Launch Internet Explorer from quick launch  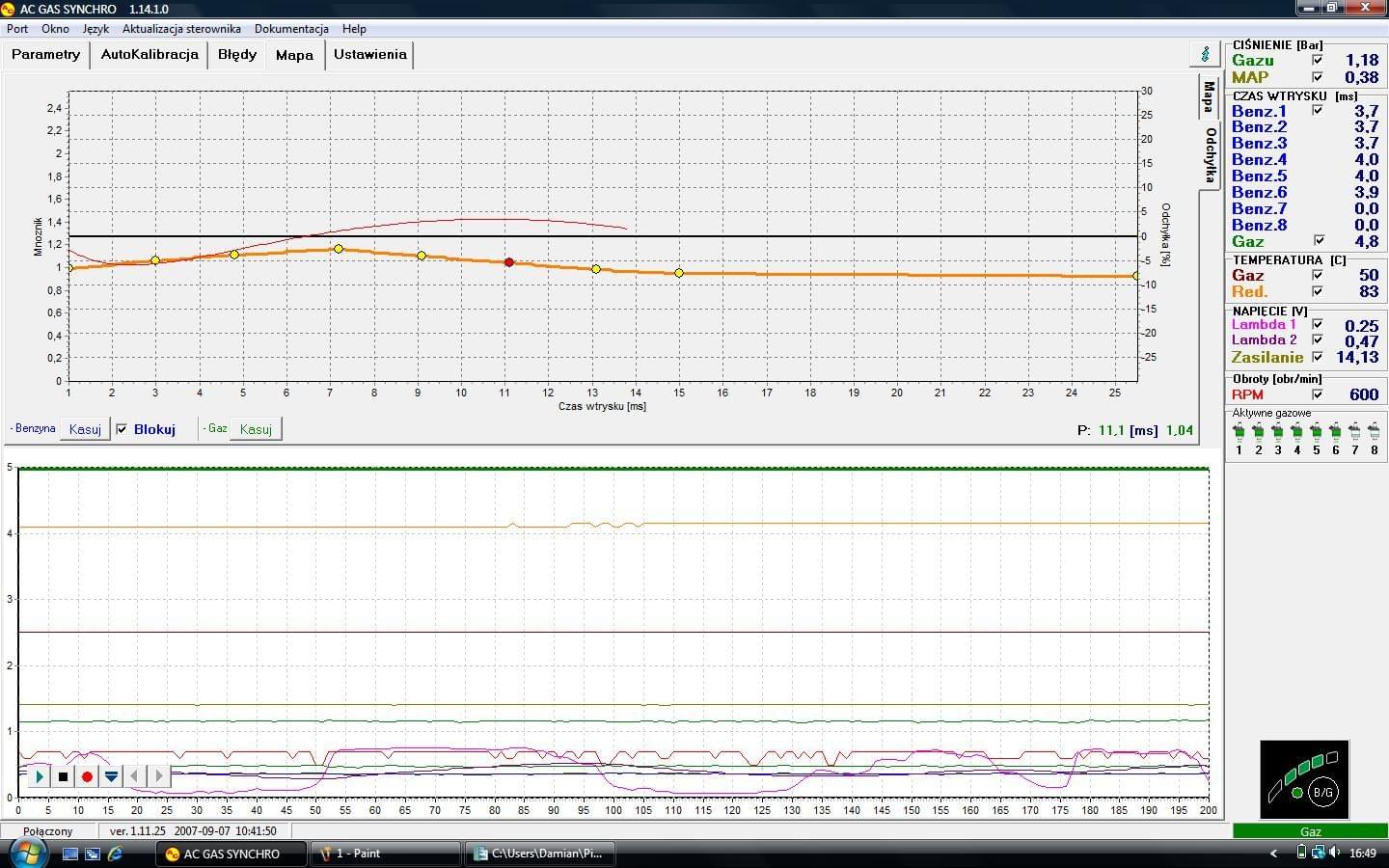(115, 854)
